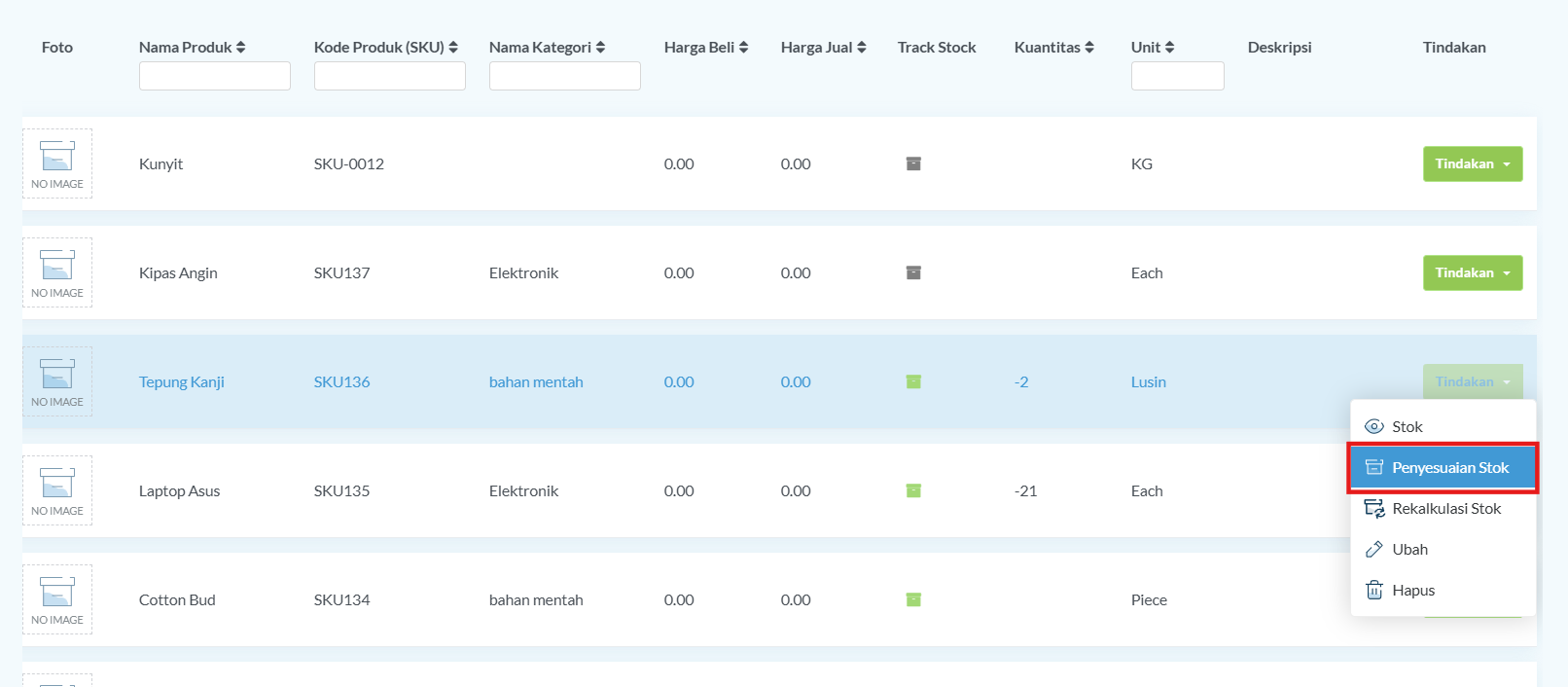Click the Foto column header
The width and height of the screenshot is (1568, 687).
click(57, 47)
